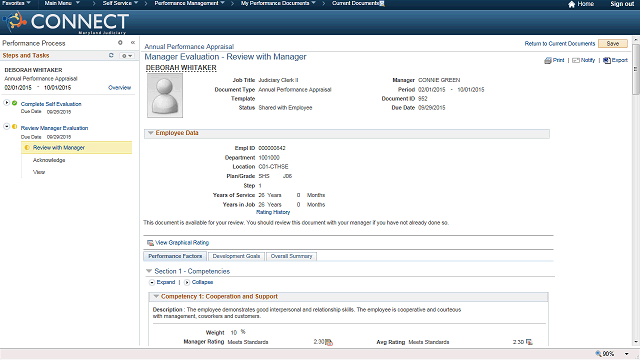Click the Collapse link text
The width and height of the screenshot is (640, 360).
pyautogui.click(x=202, y=282)
